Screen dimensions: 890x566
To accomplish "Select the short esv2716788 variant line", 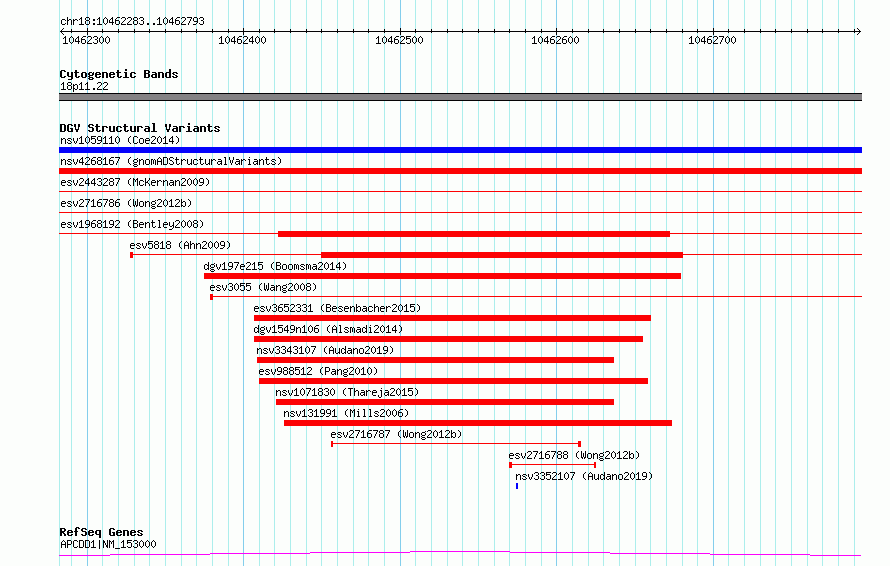I will pyautogui.click(x=552, y=465).
